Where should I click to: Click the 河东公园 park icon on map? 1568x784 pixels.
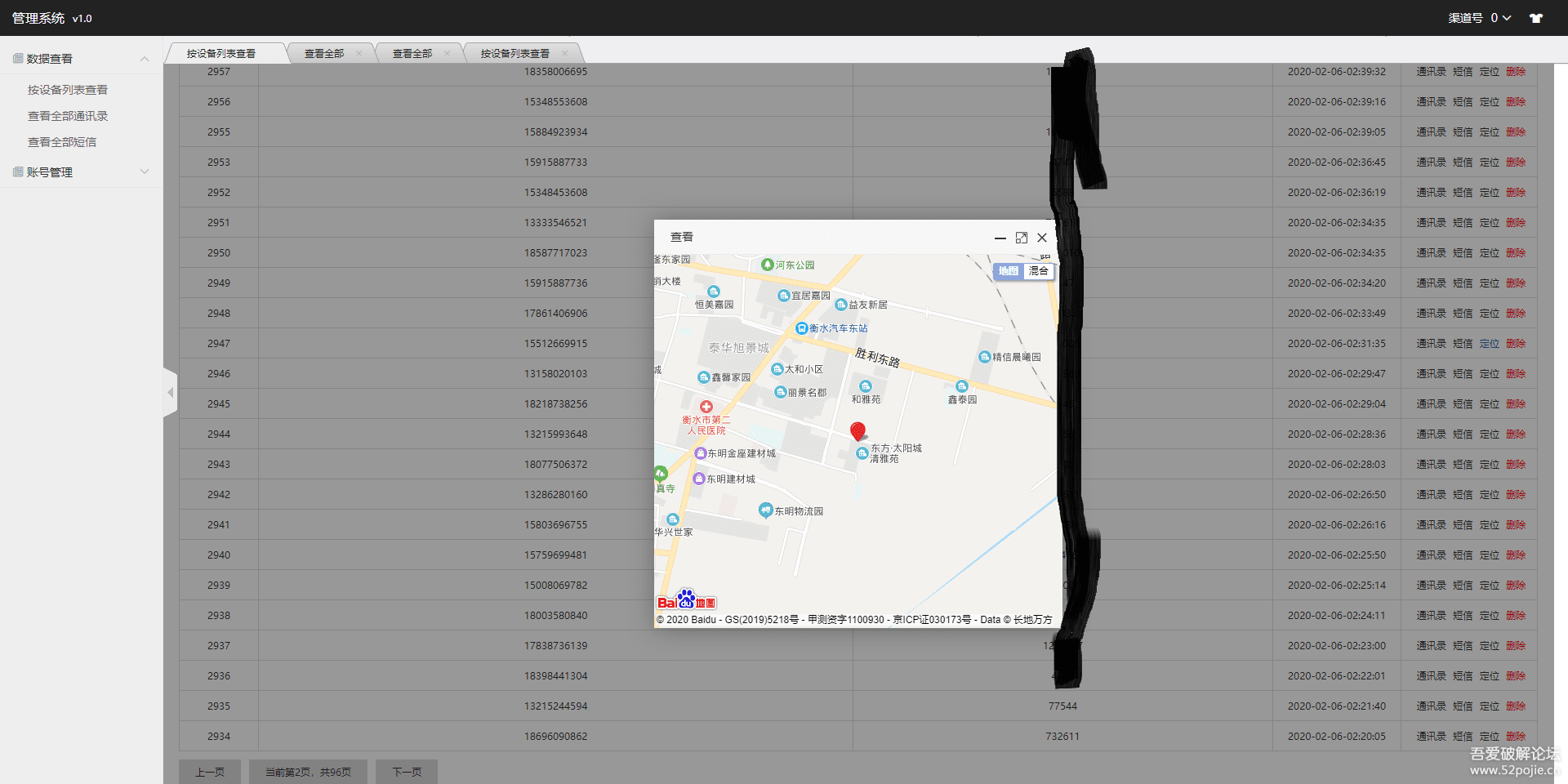coord(767,265)
